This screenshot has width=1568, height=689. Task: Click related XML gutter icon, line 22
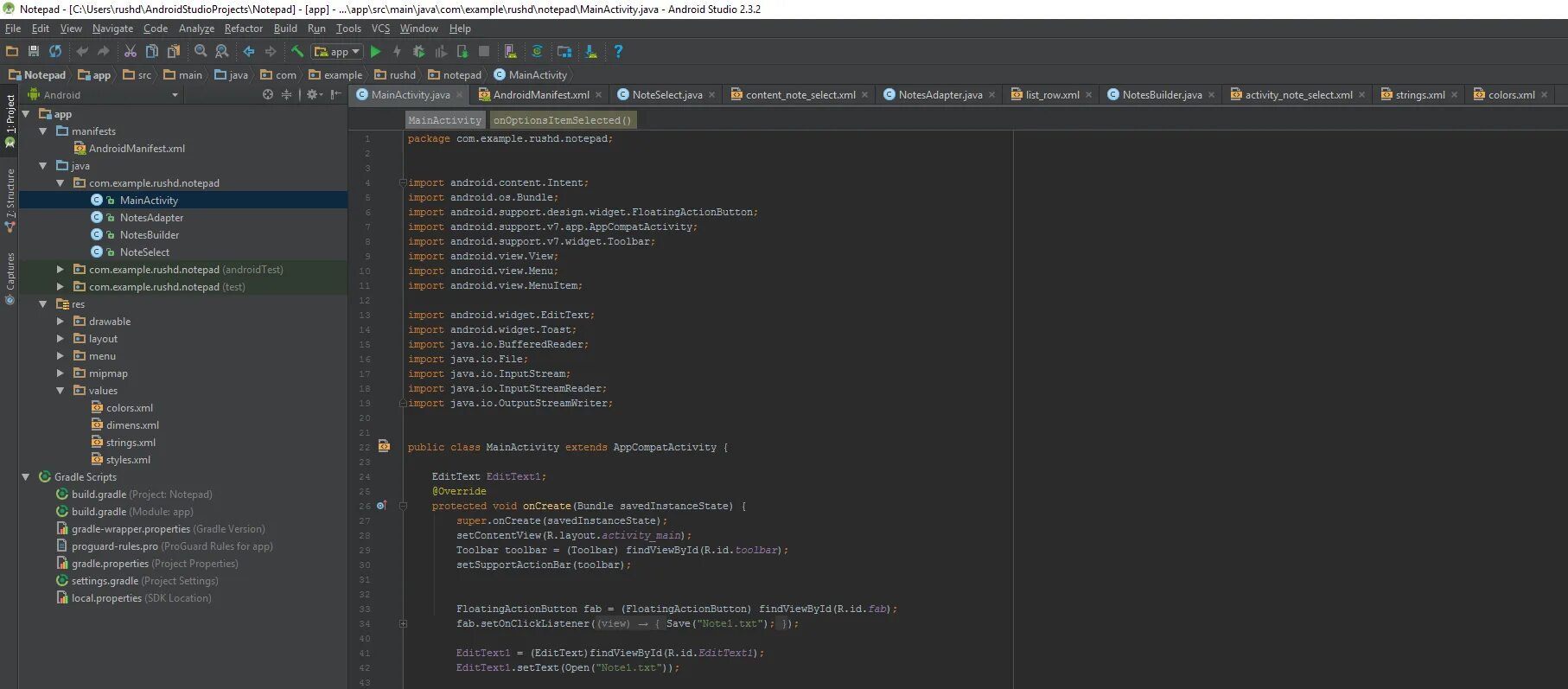tap(384, 447)
